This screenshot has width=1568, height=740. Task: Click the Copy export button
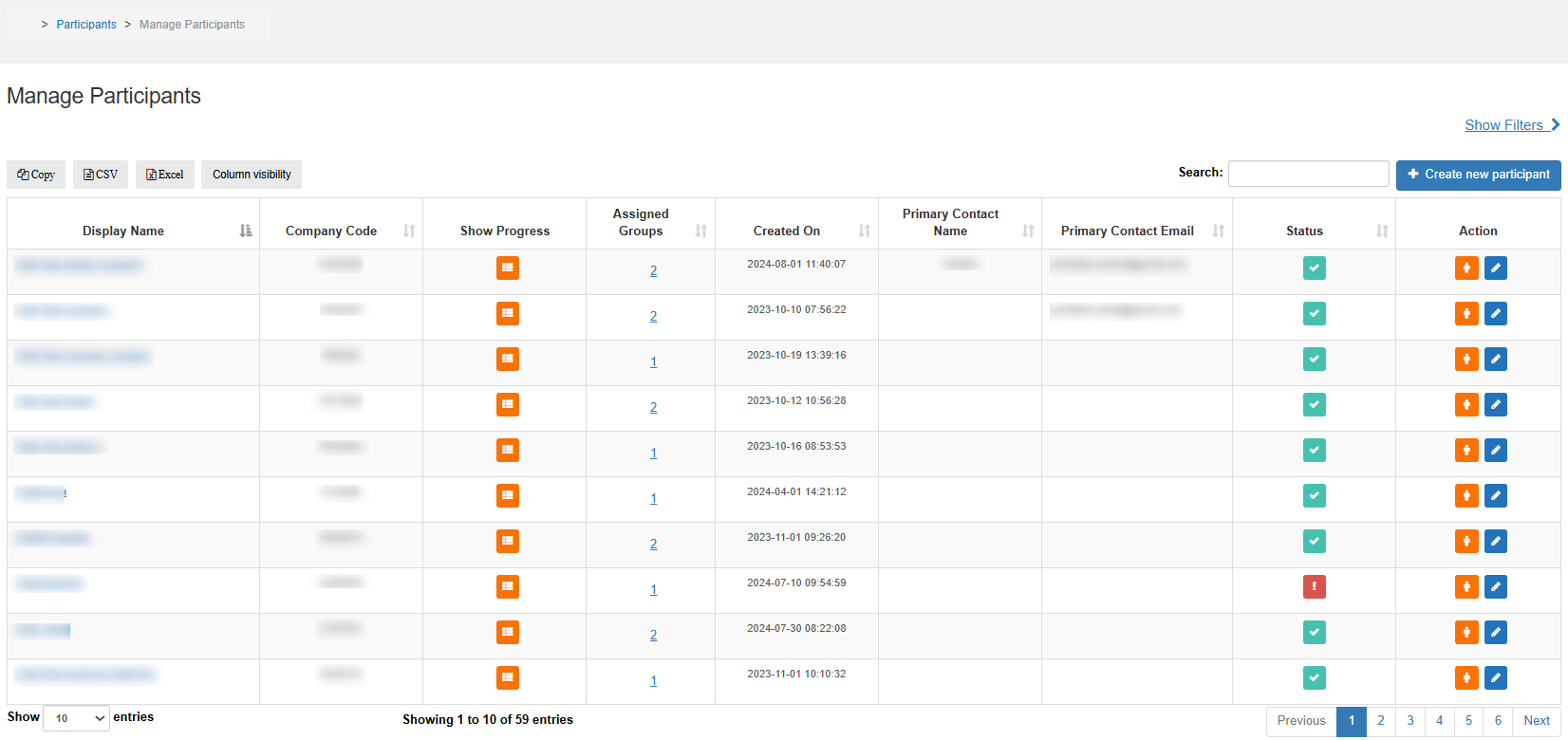pyautogui.click(x=36, y=175)
